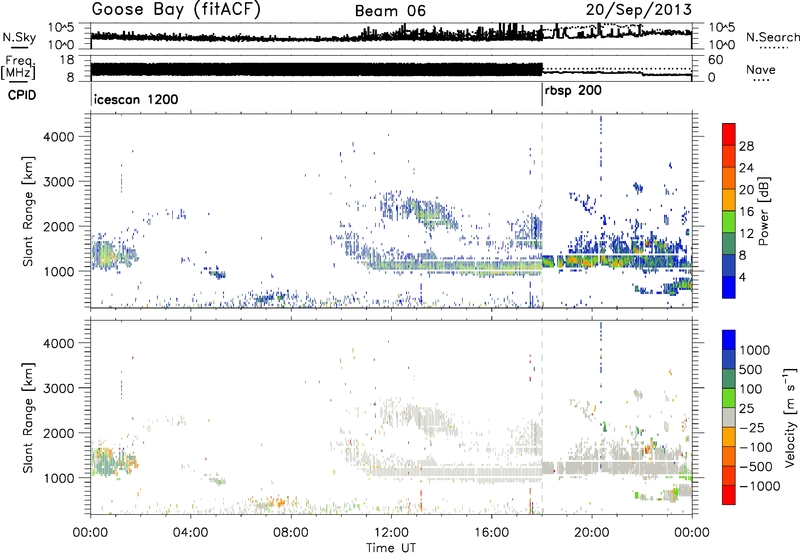Select the 'icescan 1200' CPID label
The width and height of the screenshot is (800, 554).
[x=136, y=99]
